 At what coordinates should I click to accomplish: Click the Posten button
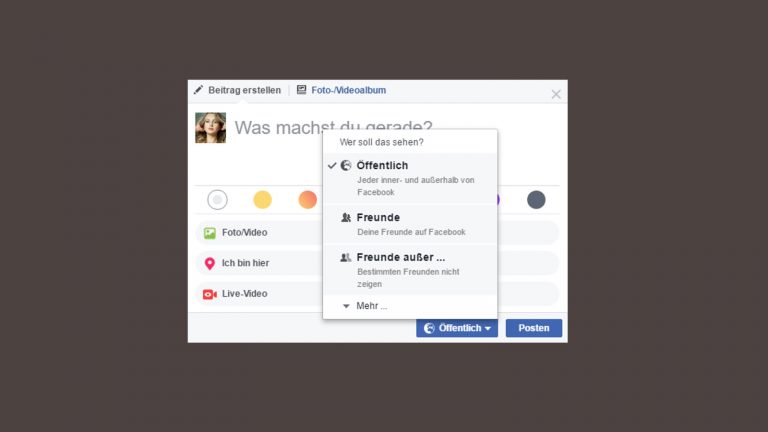click(x=534, y=328)
